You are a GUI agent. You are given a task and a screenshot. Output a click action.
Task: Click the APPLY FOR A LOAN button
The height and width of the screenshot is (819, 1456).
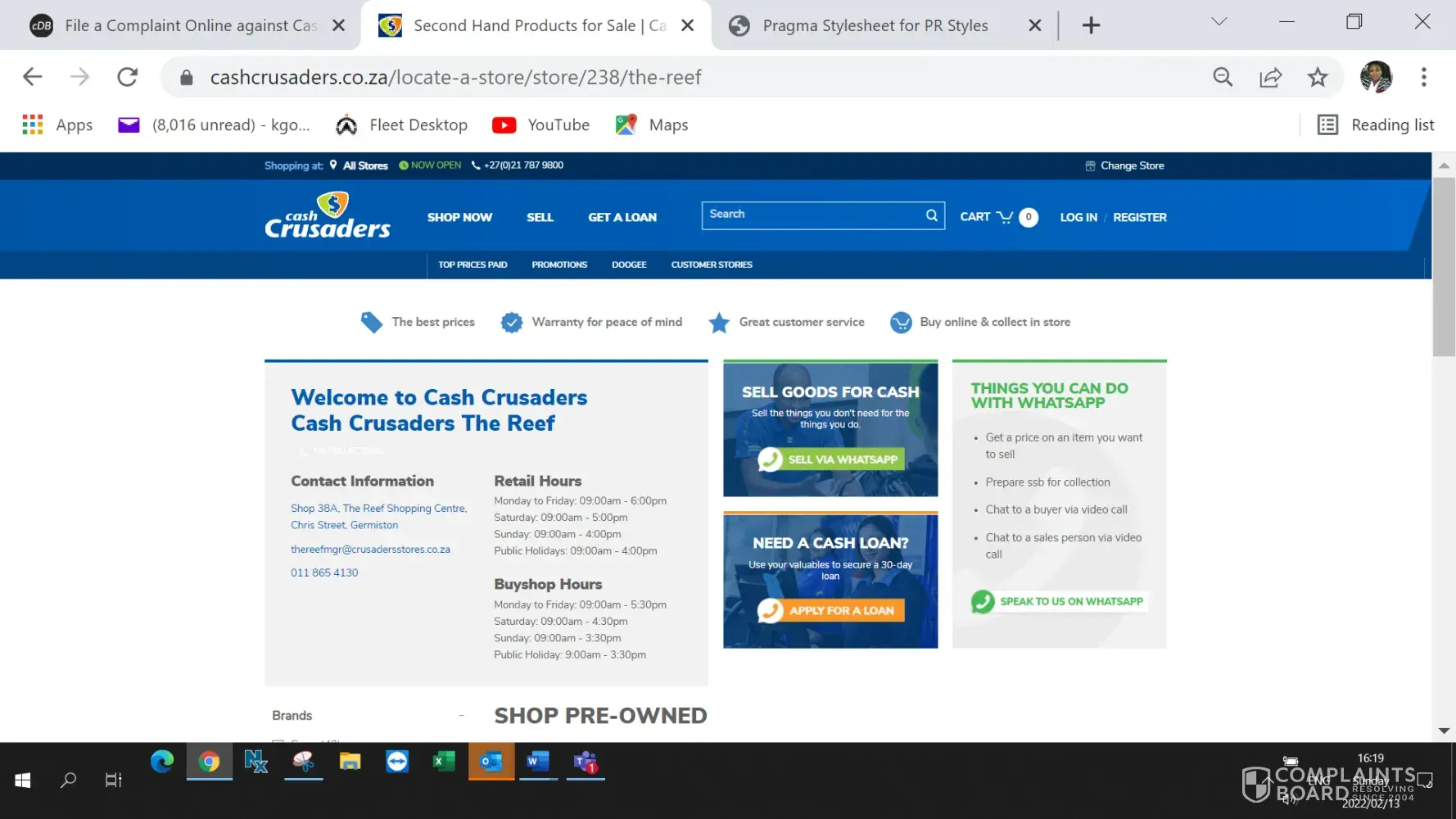[831, 610]
